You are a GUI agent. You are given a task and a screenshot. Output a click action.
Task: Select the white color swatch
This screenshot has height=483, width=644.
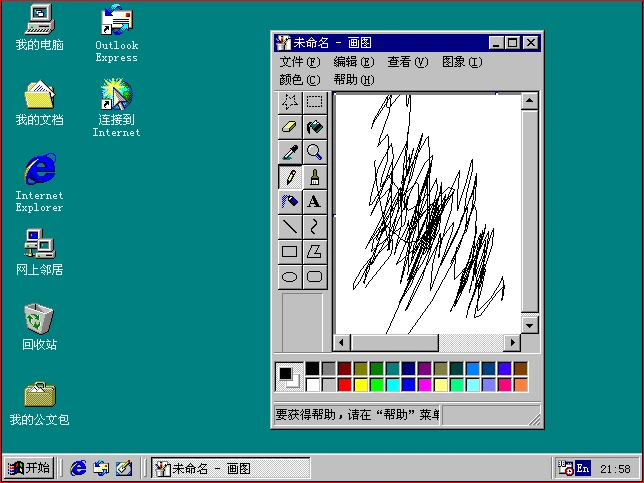(312, 385)
